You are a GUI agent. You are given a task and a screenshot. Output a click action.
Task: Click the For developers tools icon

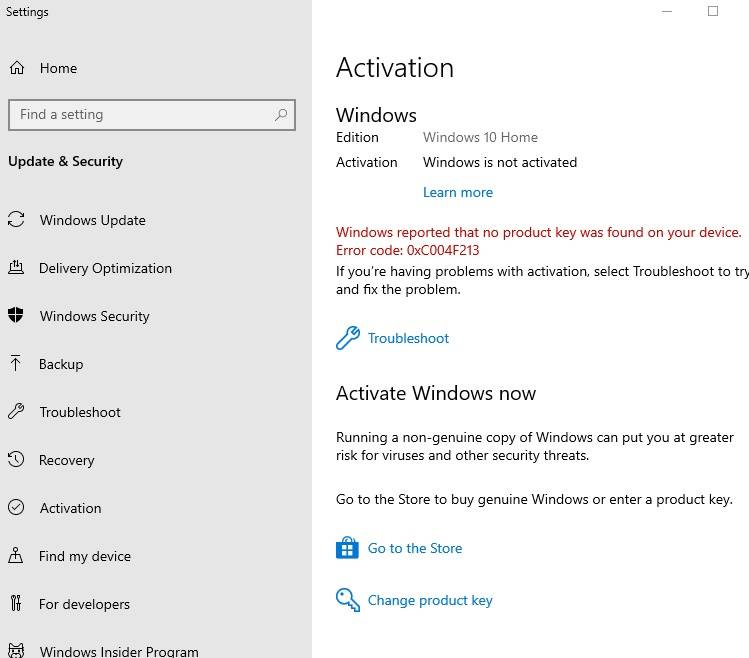click(x=16, y=604)
